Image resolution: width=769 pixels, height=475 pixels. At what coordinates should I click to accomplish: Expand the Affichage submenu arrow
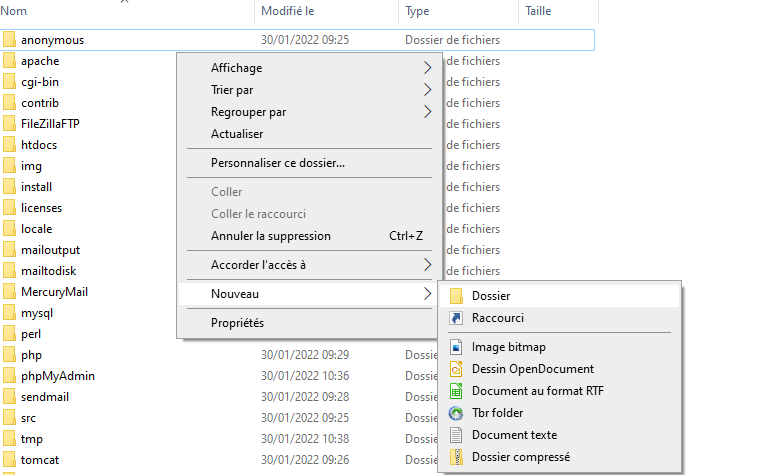[x=428, y=68]
